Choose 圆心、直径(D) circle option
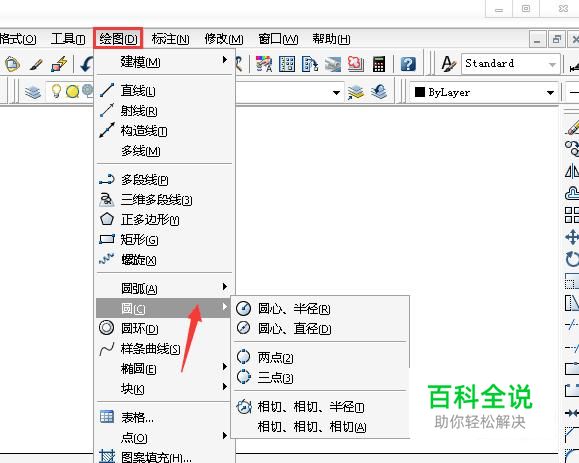This screenshot has height=463, width=579. pos(321,328)
